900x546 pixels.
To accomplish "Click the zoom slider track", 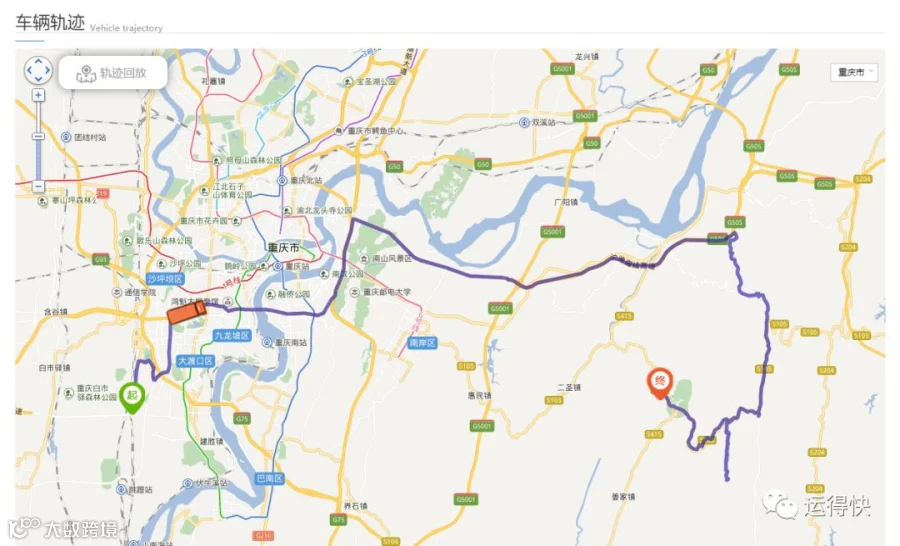I will pyautogui.click(x=38, y=141).
